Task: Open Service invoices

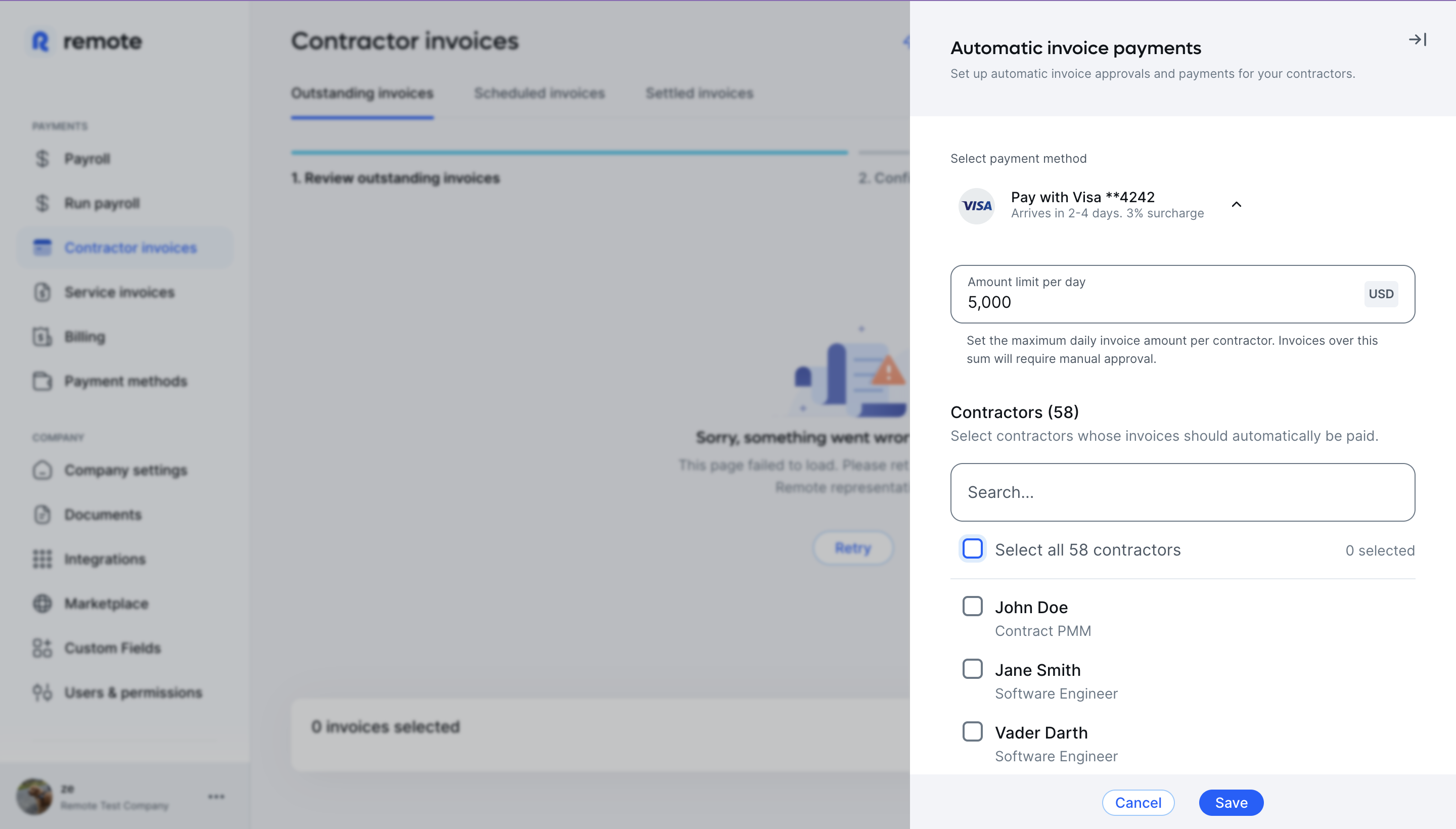Action: pyautogui.click(x=119, y=292)
